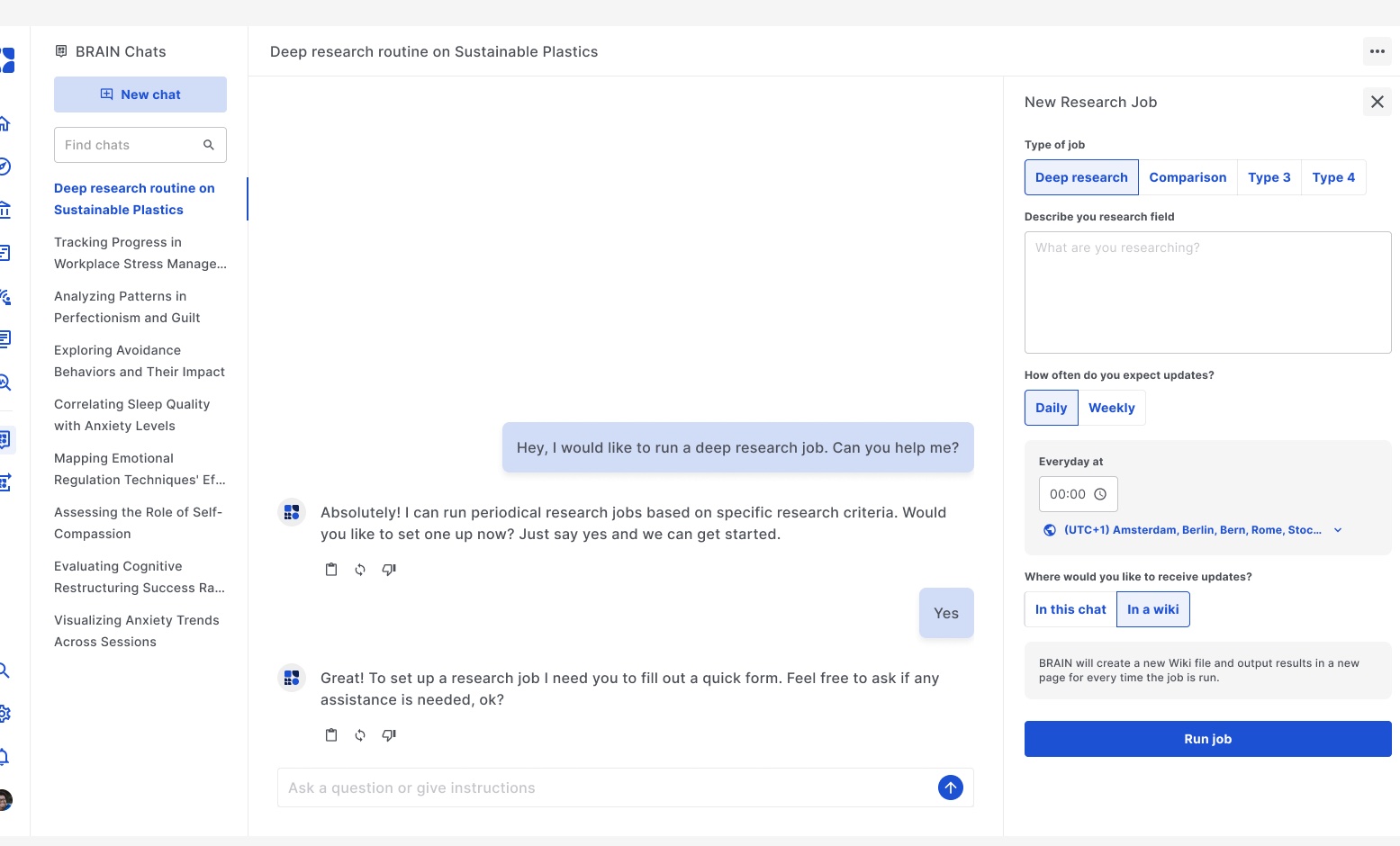Select Type 3 job type

coord(1269,177)
